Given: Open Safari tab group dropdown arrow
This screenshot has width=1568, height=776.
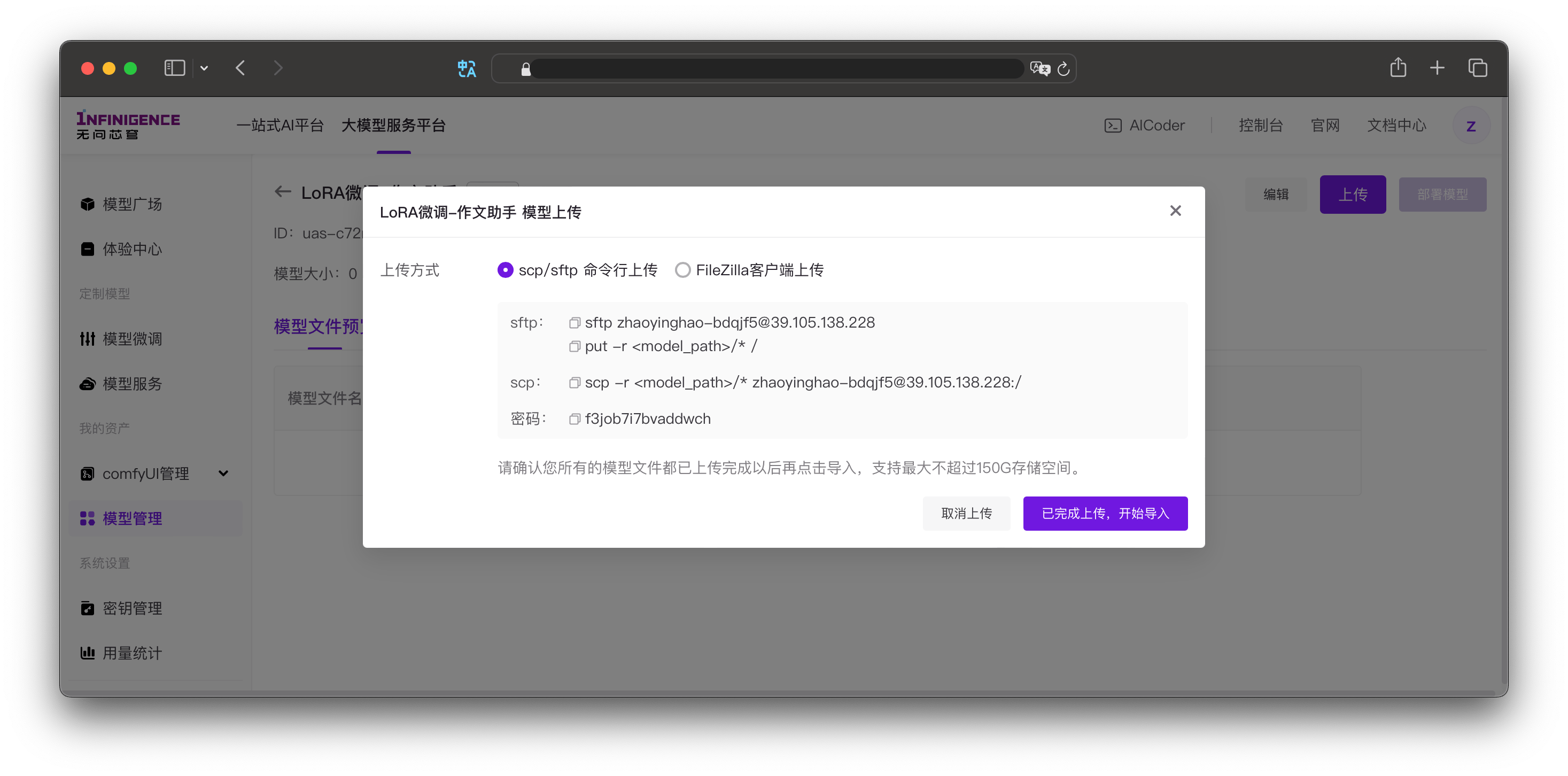Looking at the screenshot, I should click(204, 68).
